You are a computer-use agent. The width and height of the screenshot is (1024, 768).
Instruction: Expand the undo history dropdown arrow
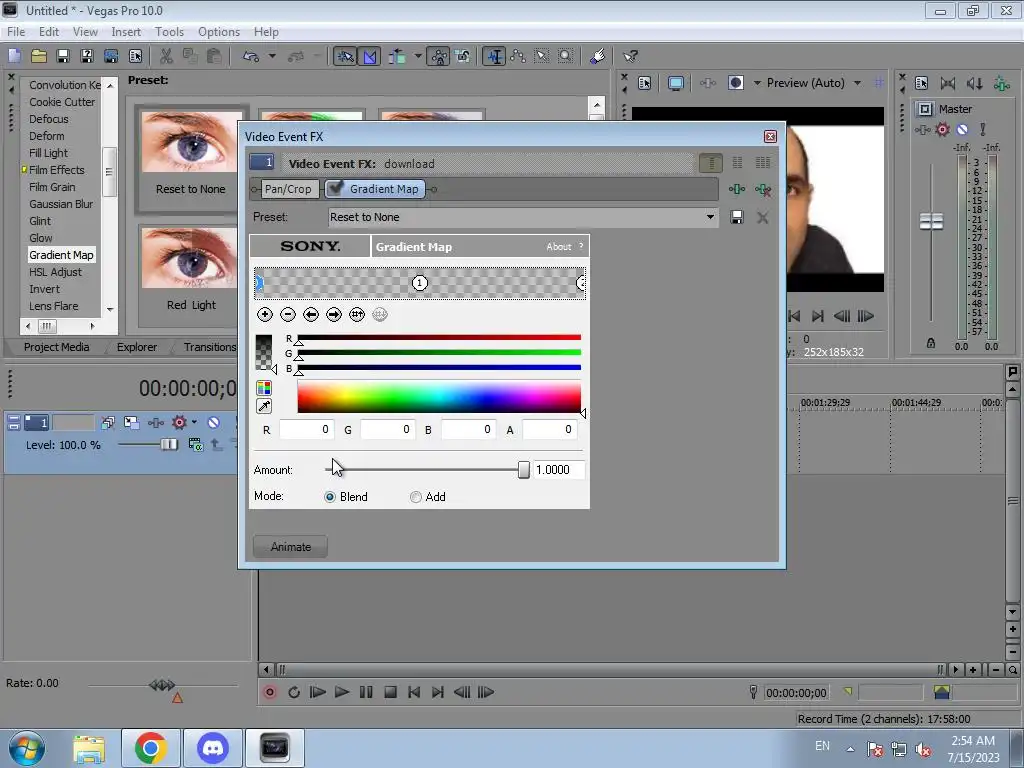pyautogui.click(x=272, y=56)
